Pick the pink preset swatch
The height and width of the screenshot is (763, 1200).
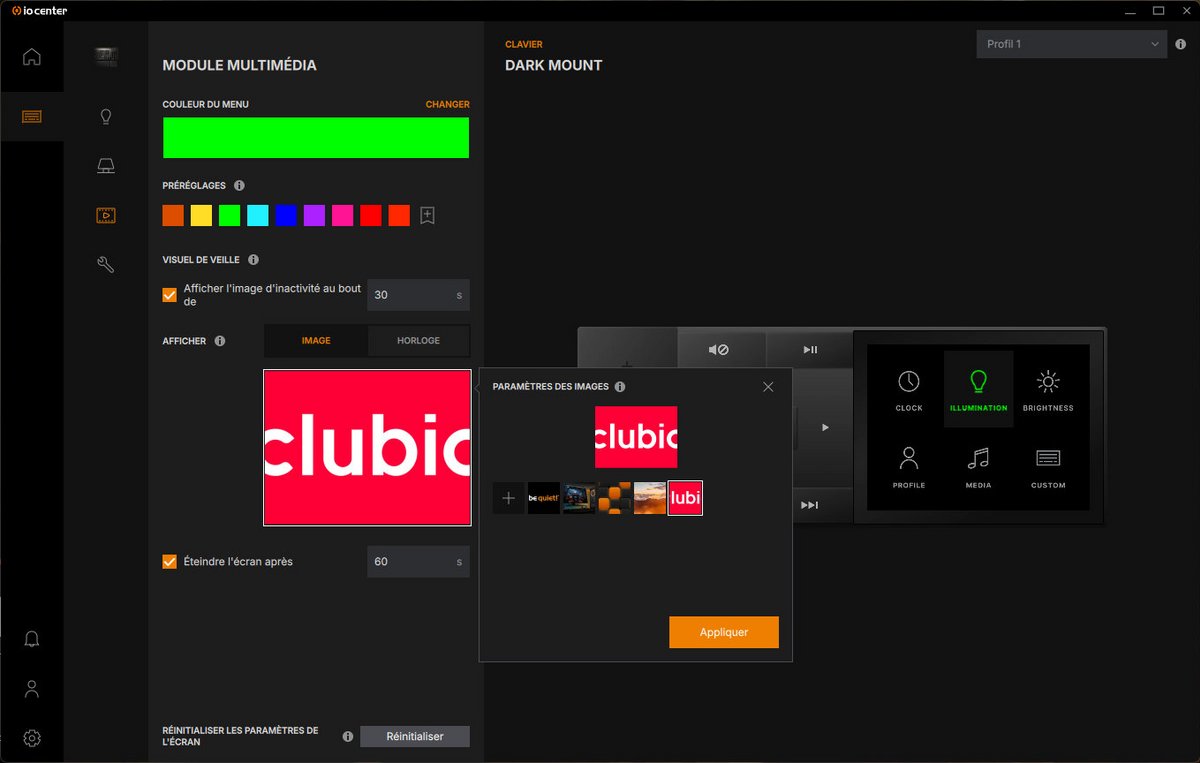click(x=343, y=215)
